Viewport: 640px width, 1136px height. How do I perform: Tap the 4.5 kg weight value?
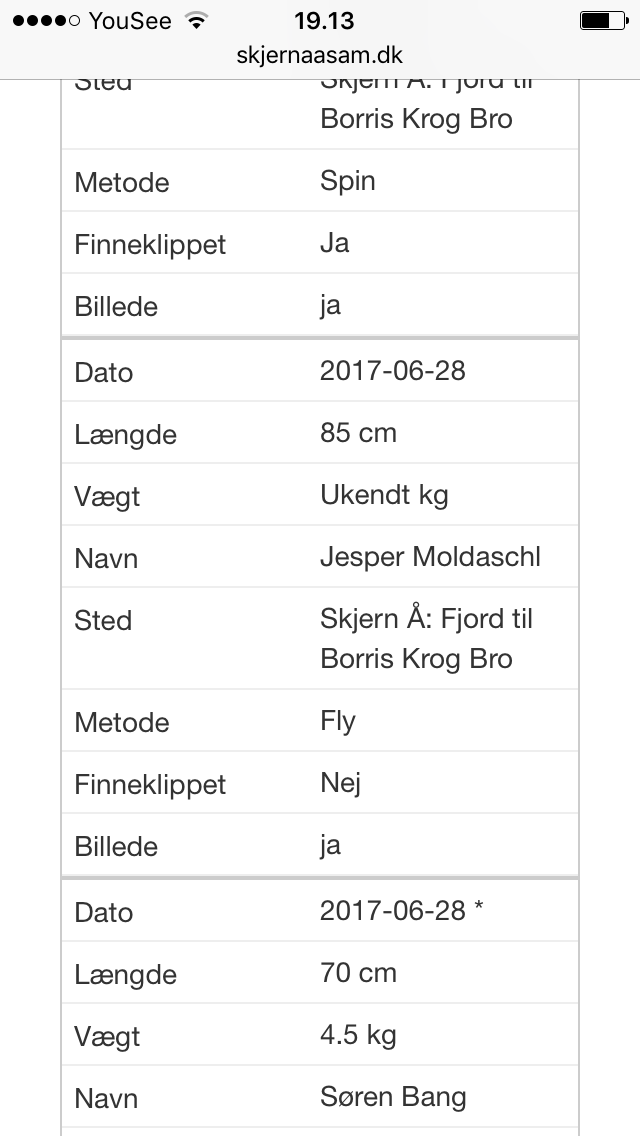(358, 1035)
